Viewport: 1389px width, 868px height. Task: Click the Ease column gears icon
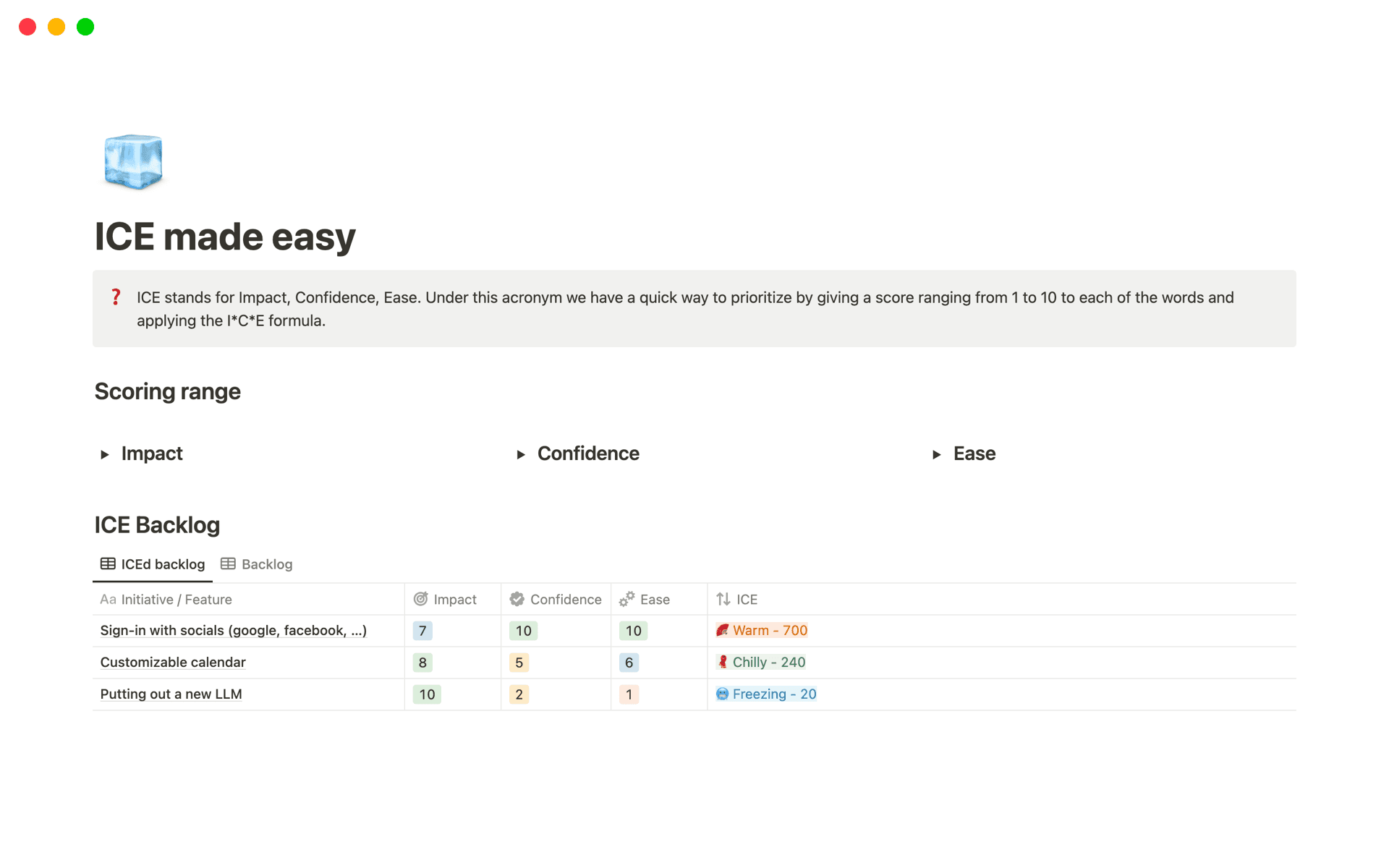tap(626, 599)
